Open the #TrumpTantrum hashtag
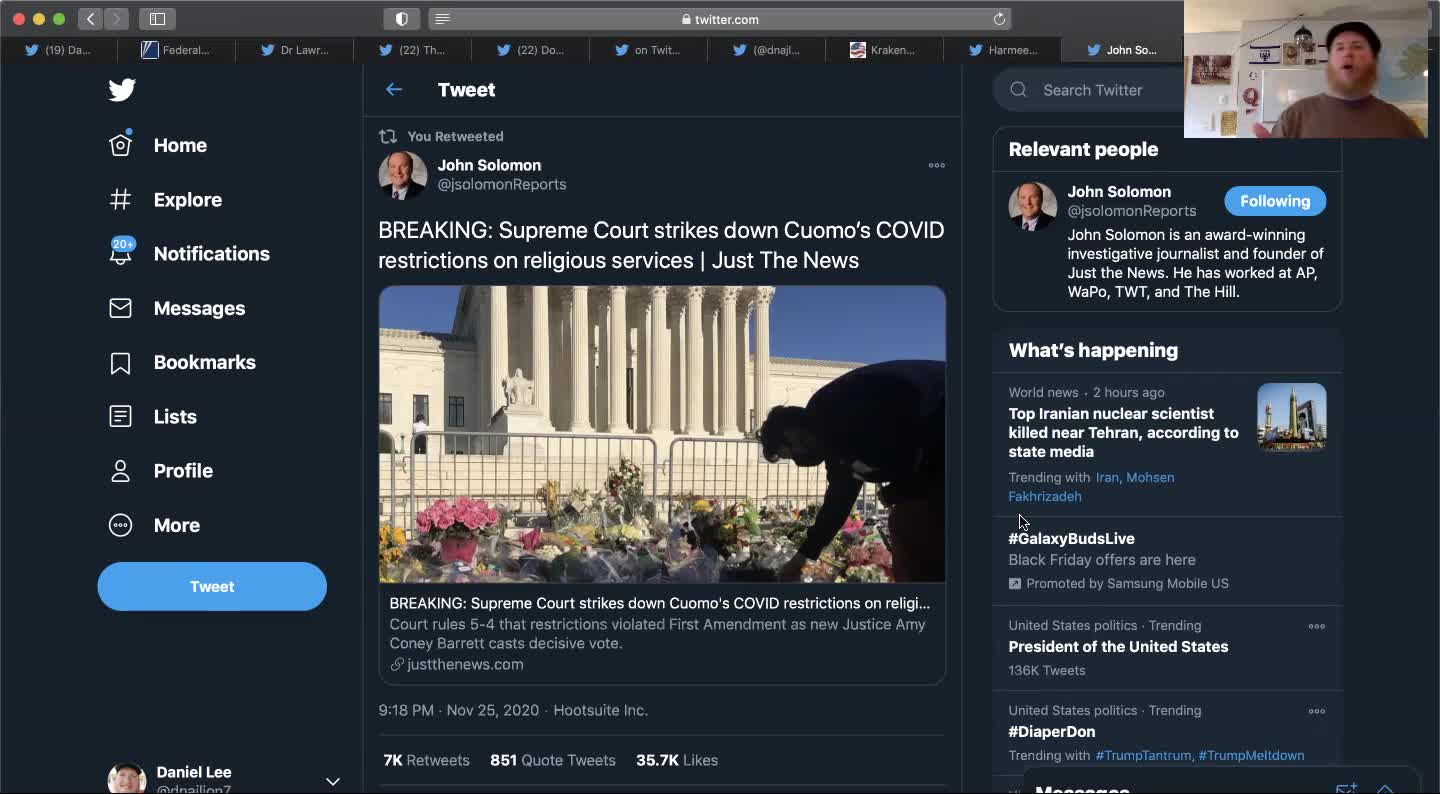The height and width of the screenshot is (794, 1440). pyautogui.click(x=1144, y=756)
